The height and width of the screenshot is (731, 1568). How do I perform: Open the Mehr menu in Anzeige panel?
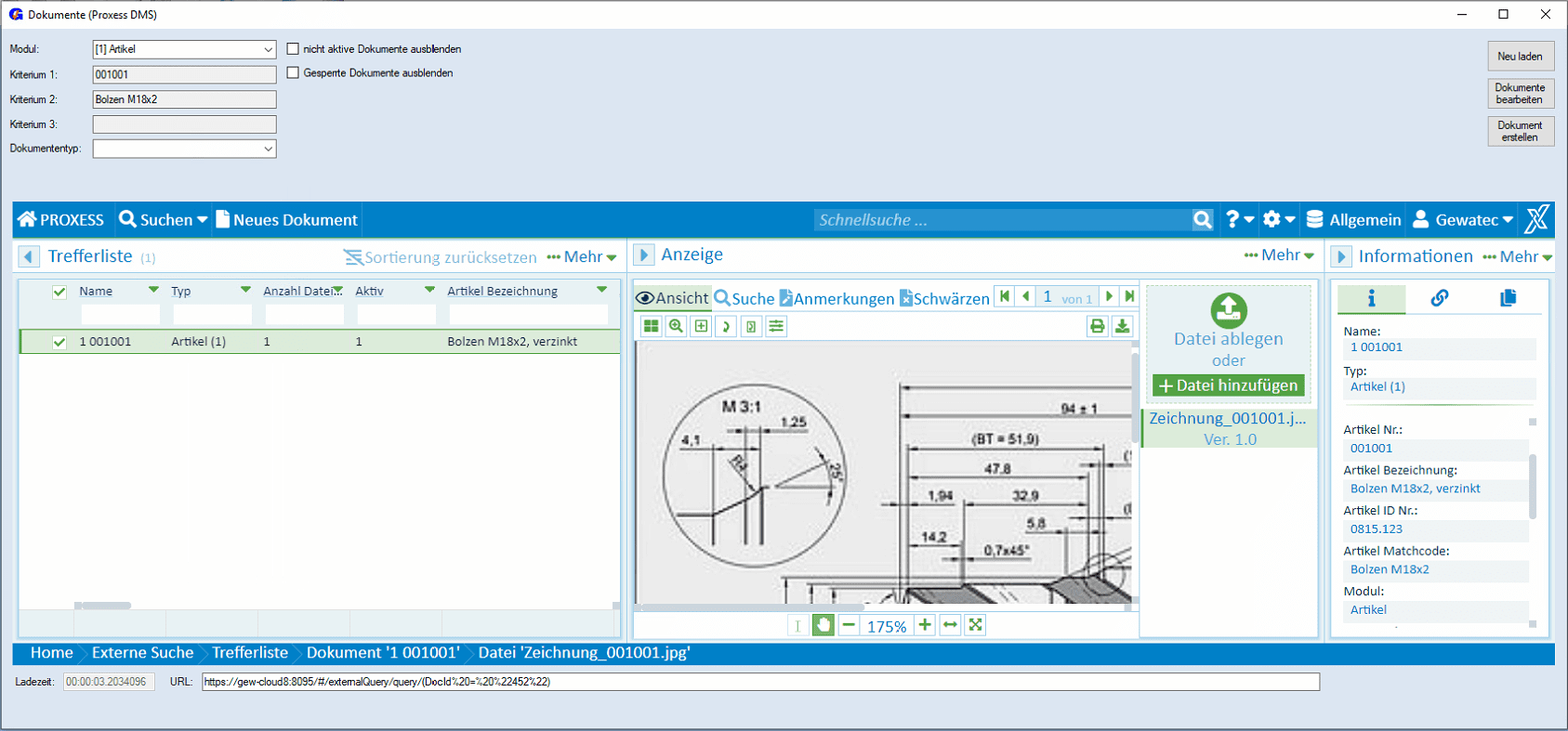(x=1280, y=255)
